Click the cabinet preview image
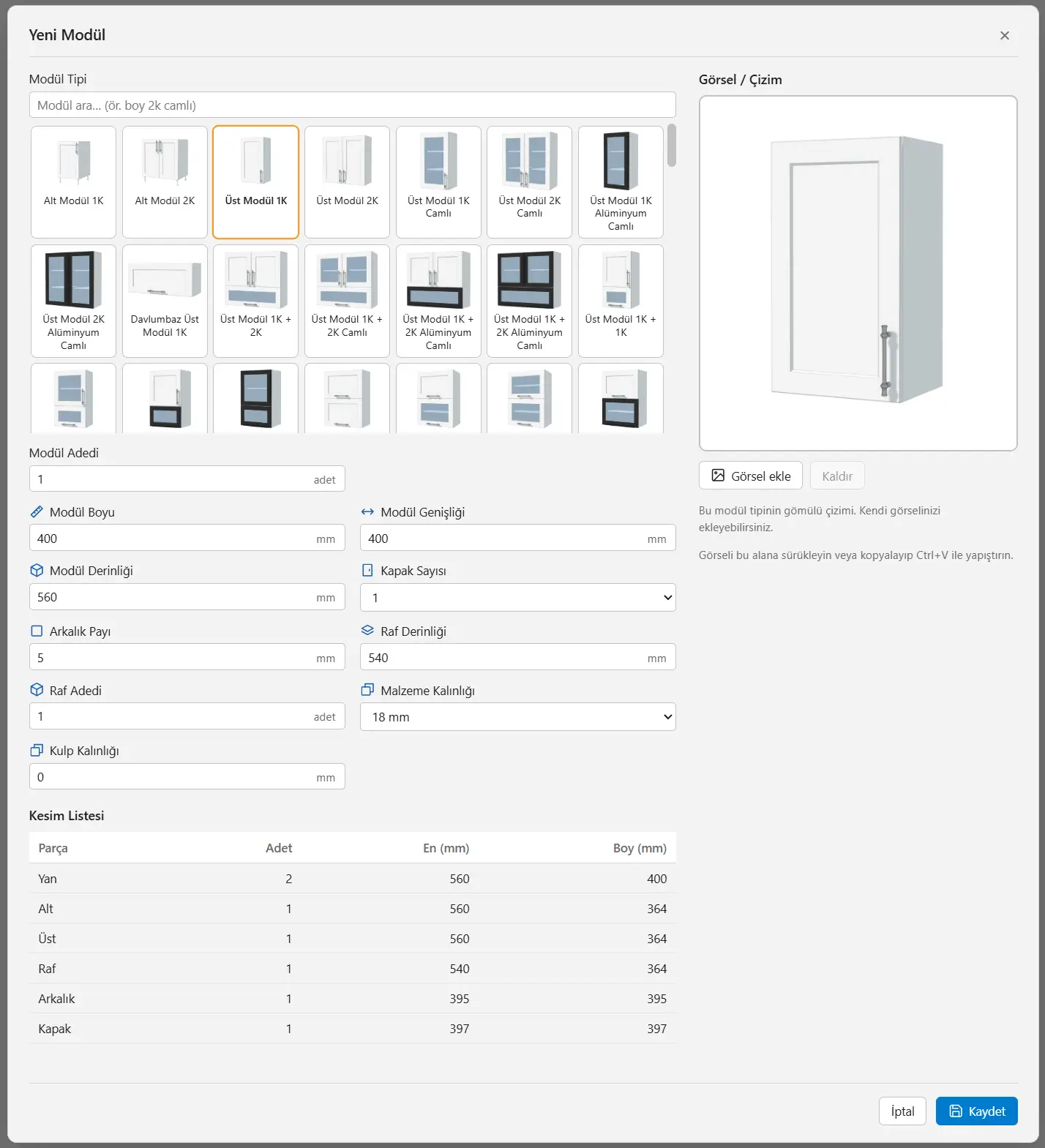 858,273
